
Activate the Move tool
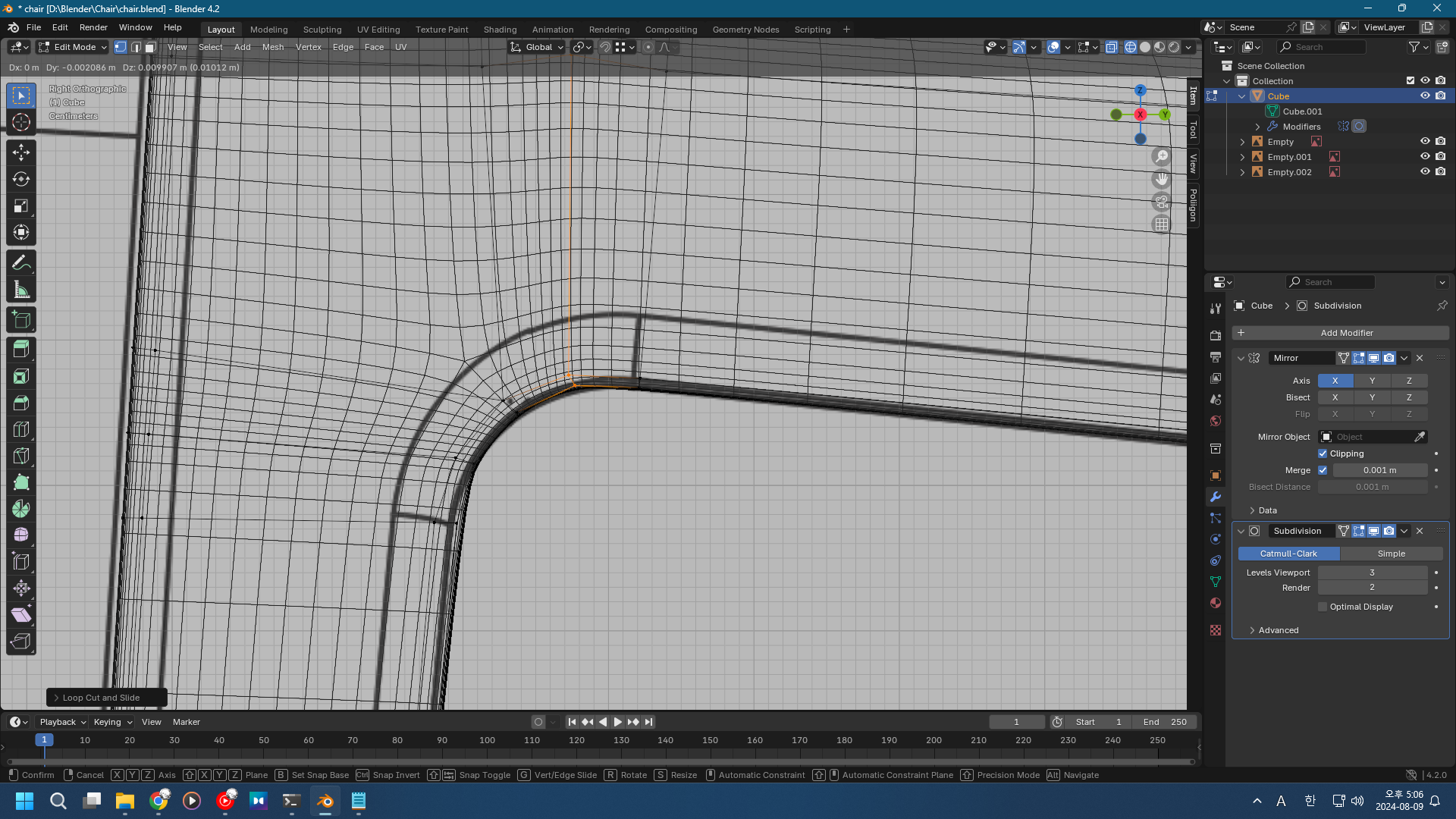(x=21, y=152)
